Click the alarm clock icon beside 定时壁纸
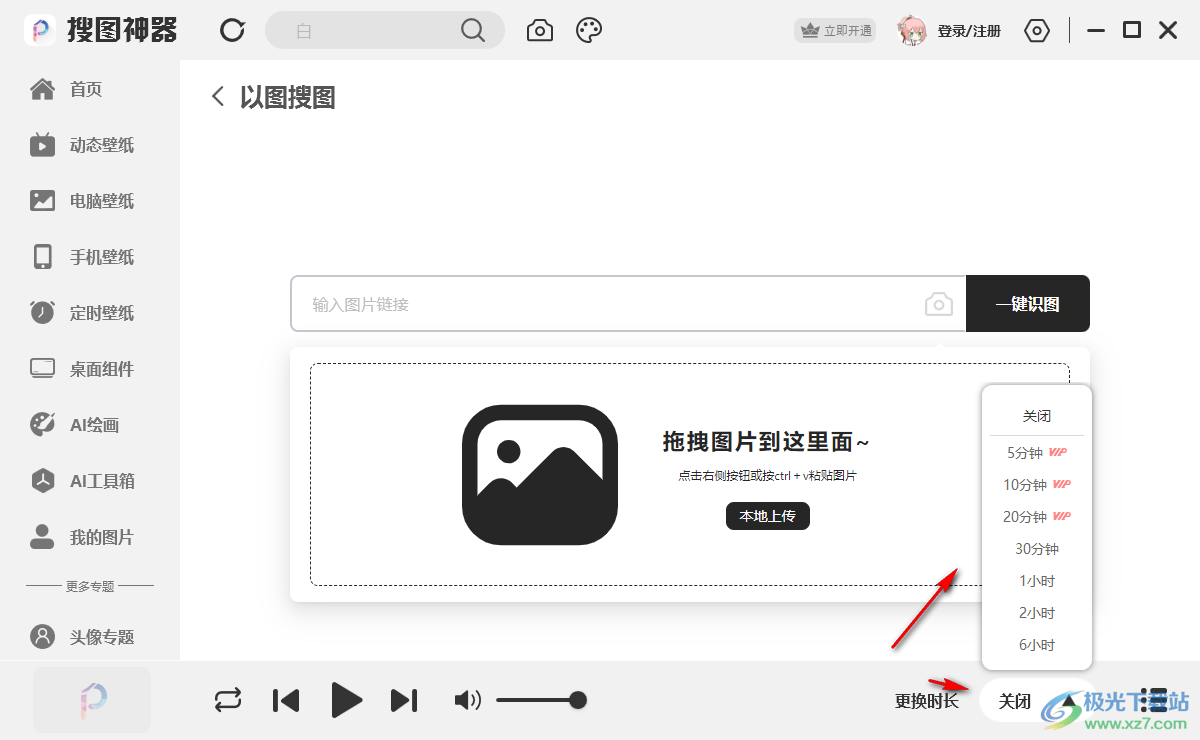The image size is (1200, 740). click(x=42, y=312)
